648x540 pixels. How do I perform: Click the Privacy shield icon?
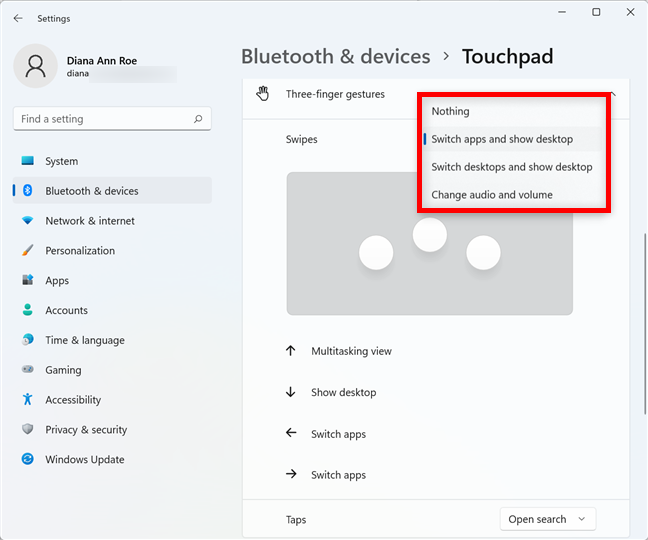click(x=28, y=429)
